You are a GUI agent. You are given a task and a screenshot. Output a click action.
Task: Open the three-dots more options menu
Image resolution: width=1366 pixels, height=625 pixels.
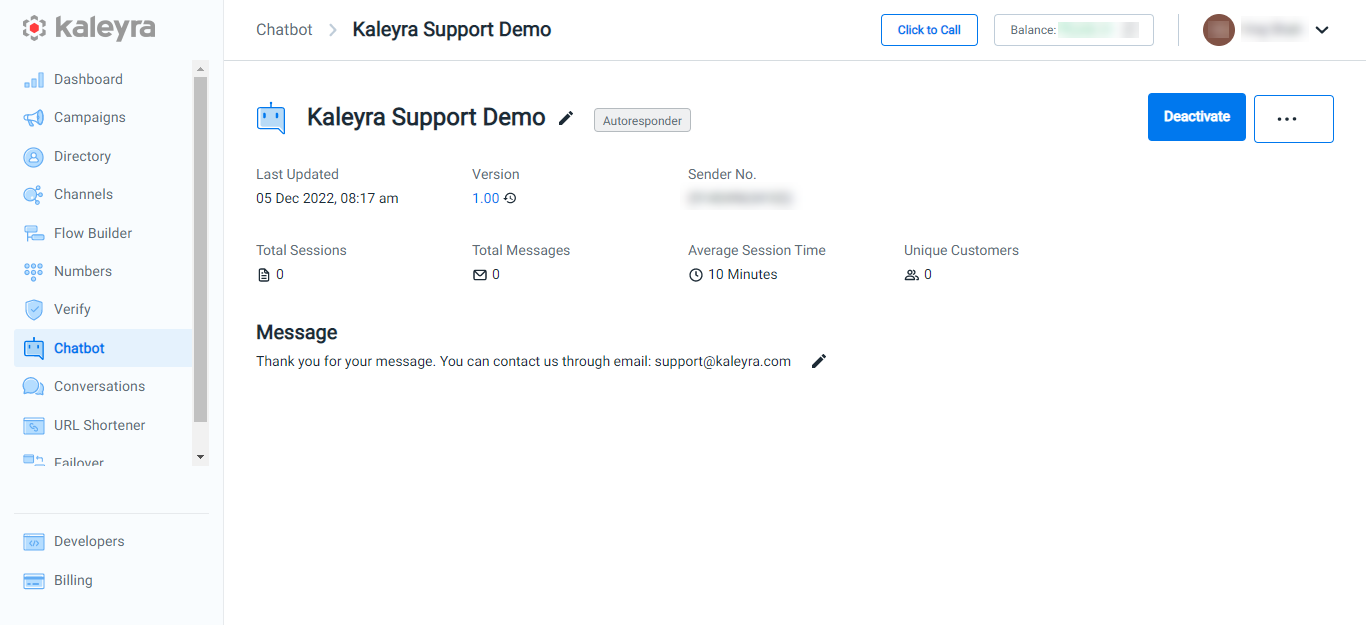click(1293, 118)
